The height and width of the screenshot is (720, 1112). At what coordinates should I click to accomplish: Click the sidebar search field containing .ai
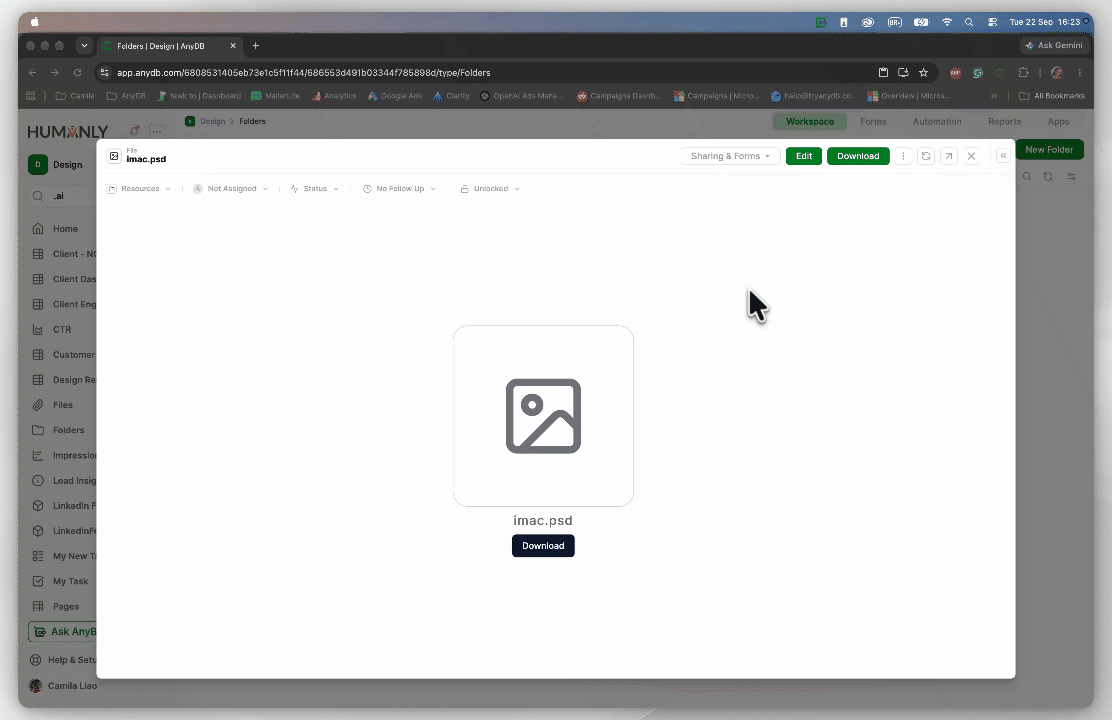click(x=62, y=196)
